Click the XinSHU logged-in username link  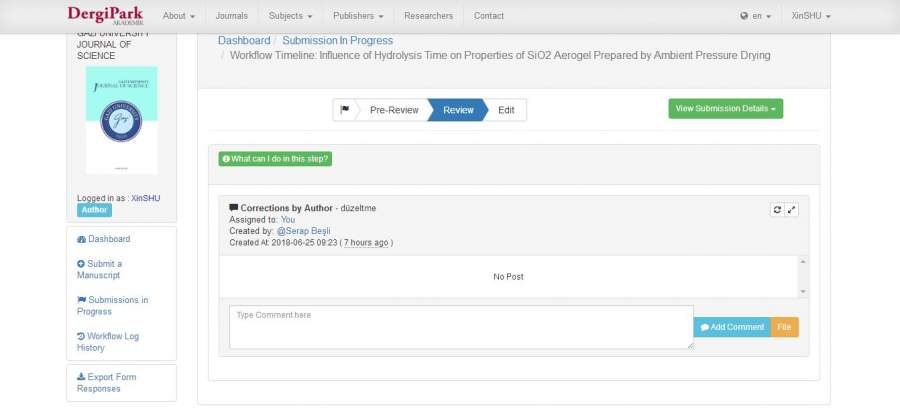click(x=146, y=198)
